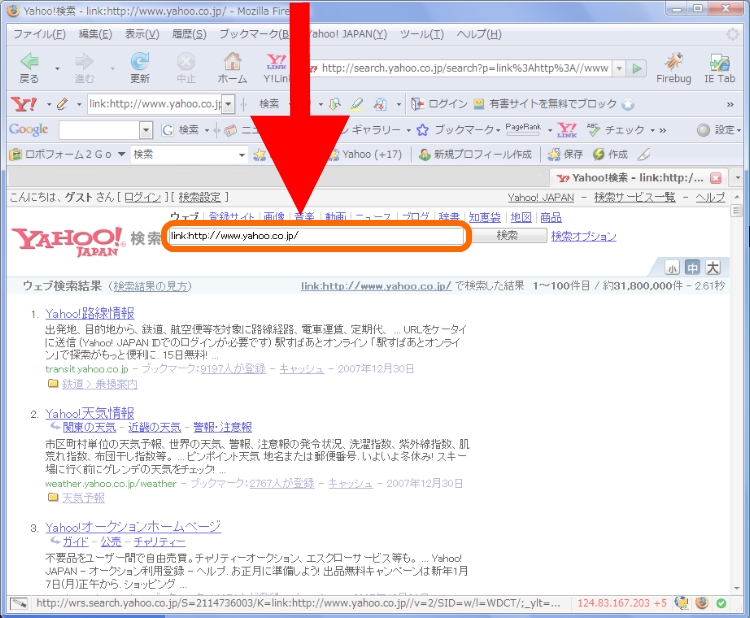
Task: Open the back-history dropdown next to 戻る
Action: [57, 68]
